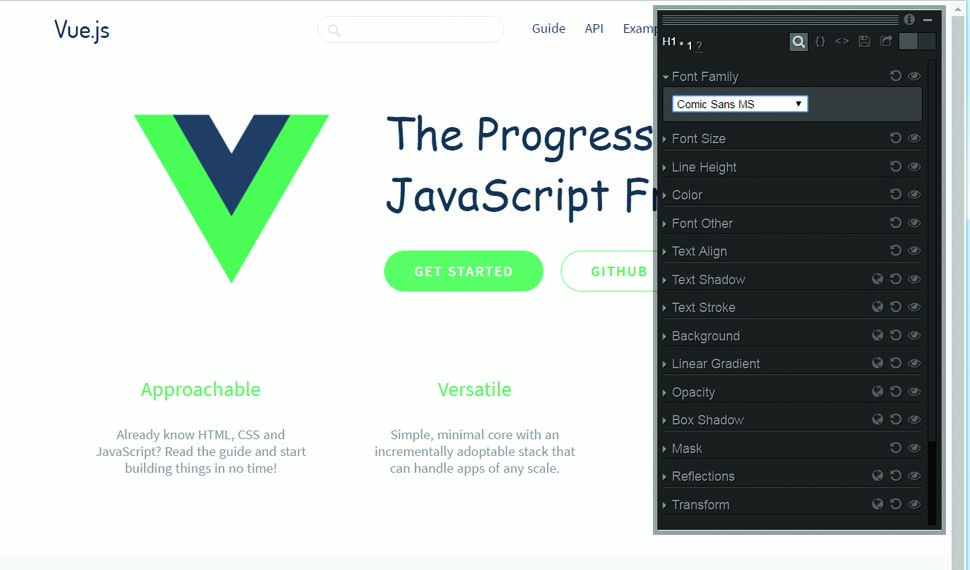Reset the Text Stroke property
The width and height of the screenshot is (970, 570).
coord(895,307)
